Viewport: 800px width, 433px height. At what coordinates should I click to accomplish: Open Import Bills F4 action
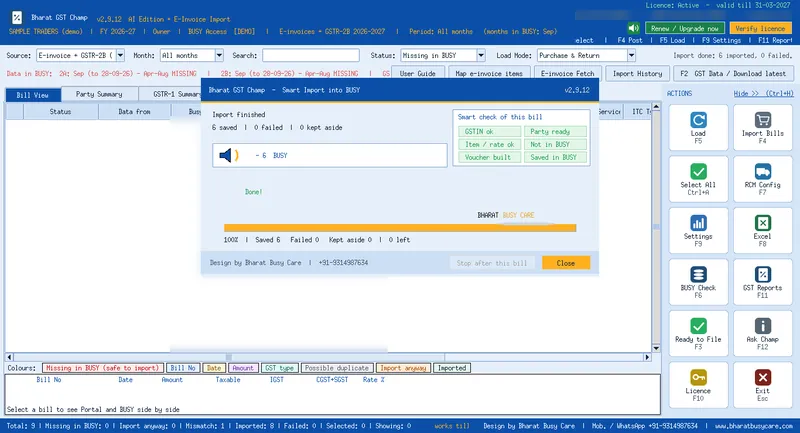pyautogui.click(x=762, y=128)
